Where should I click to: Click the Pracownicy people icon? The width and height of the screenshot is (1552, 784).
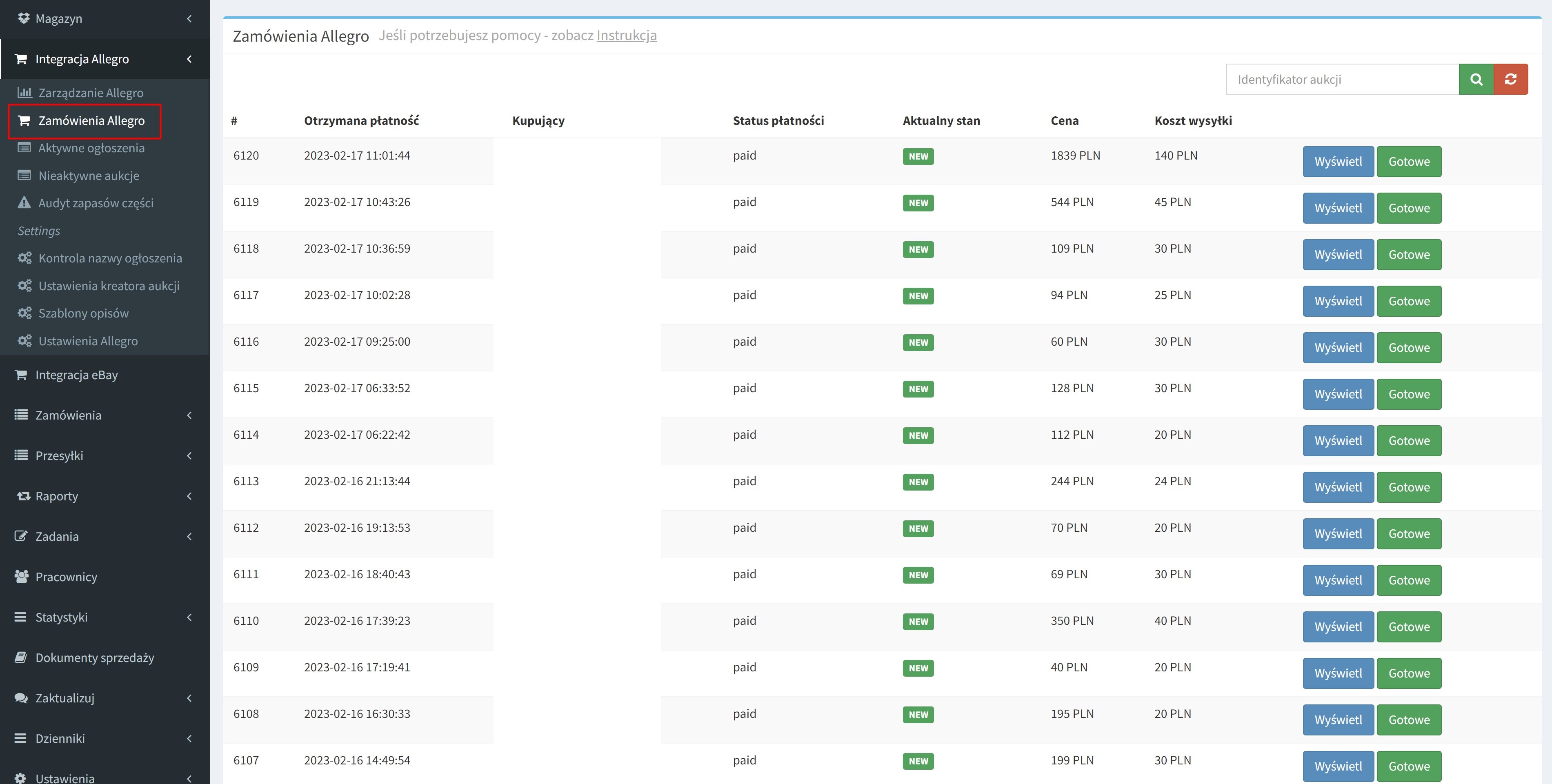[21, 576]
